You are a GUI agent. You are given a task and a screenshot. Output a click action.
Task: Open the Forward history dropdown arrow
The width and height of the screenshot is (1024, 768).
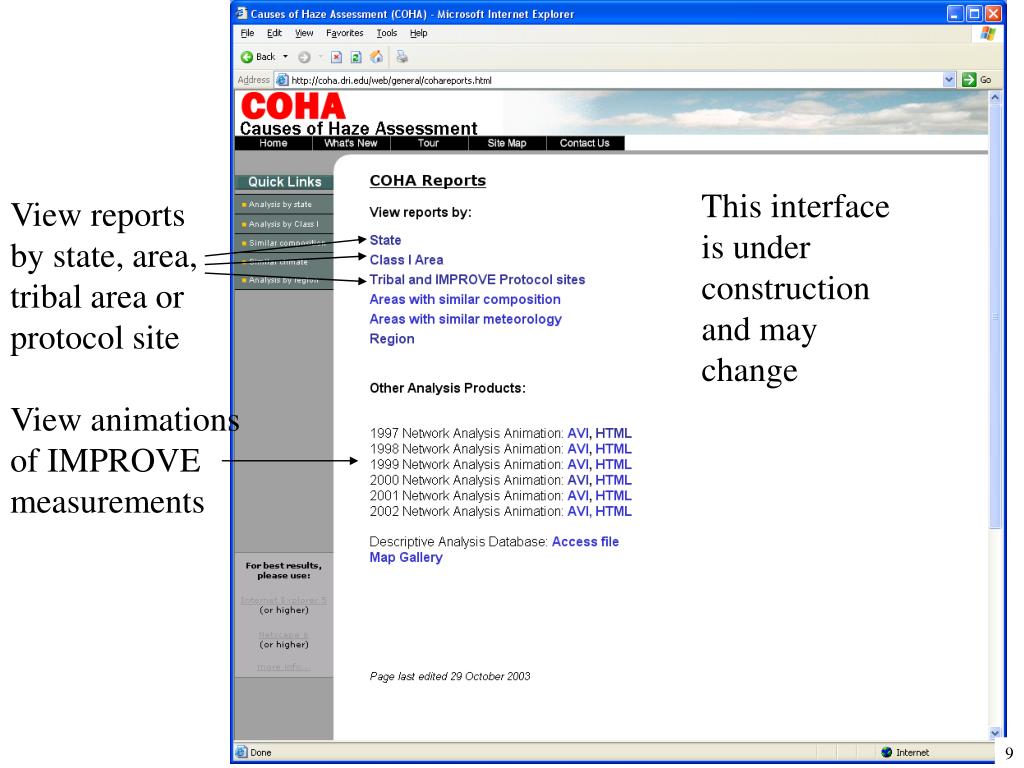pyautogui.click(x=320, y=57)
